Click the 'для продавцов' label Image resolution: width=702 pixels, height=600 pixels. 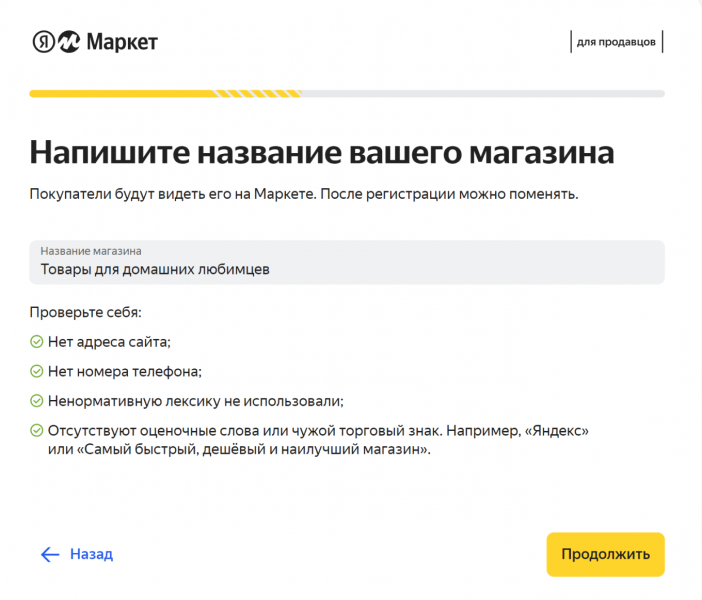[616, 42]
